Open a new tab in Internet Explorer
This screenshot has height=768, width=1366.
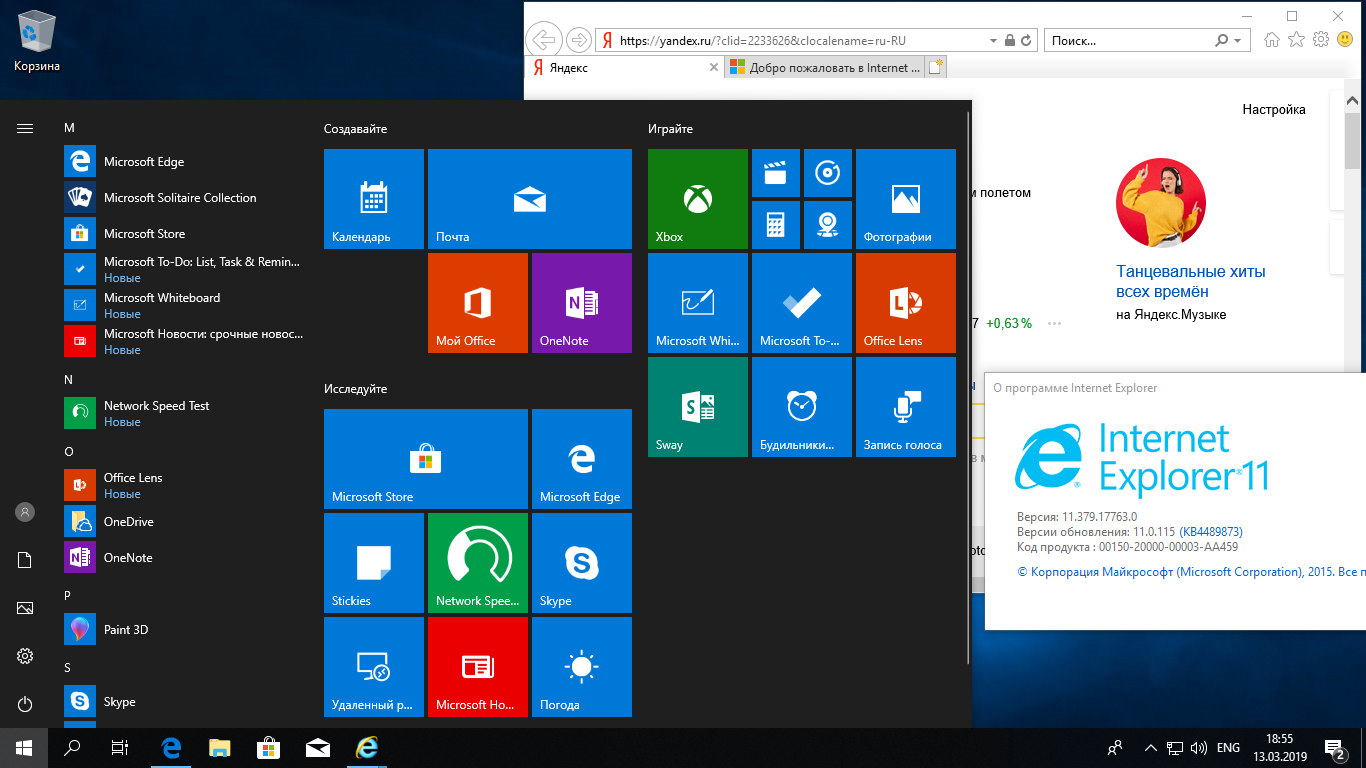point(936,68)
